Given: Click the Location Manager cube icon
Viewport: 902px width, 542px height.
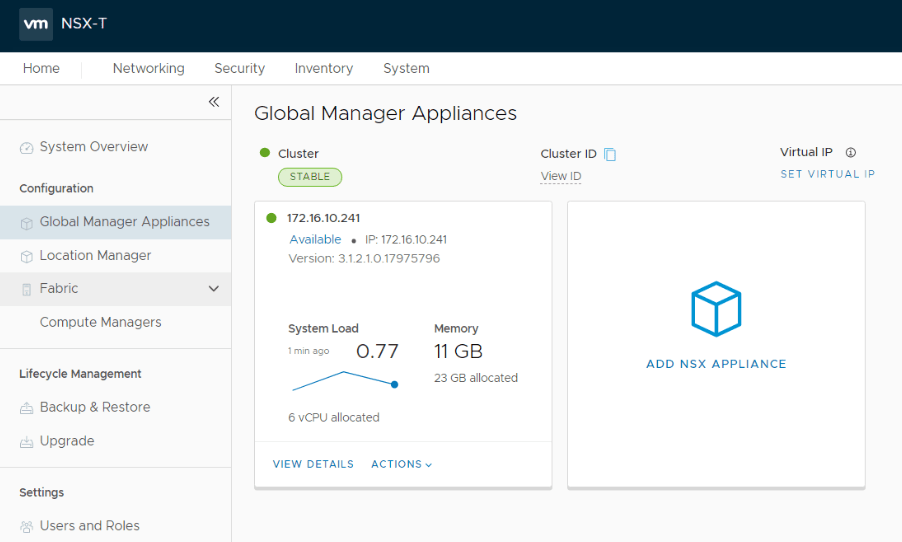Looking at the screenshot, I should coord(26,257).
